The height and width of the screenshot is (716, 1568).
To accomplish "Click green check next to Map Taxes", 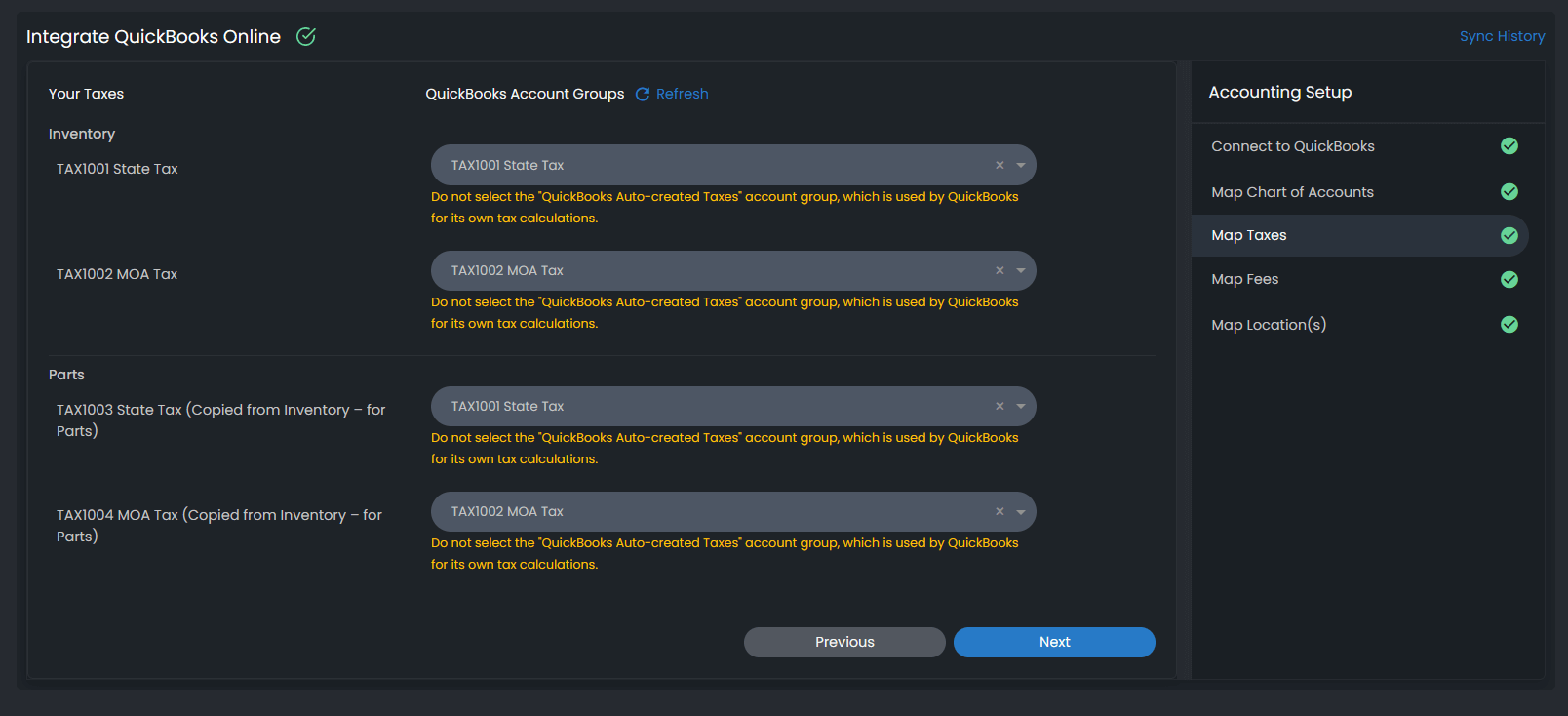I will [1509, 235].
